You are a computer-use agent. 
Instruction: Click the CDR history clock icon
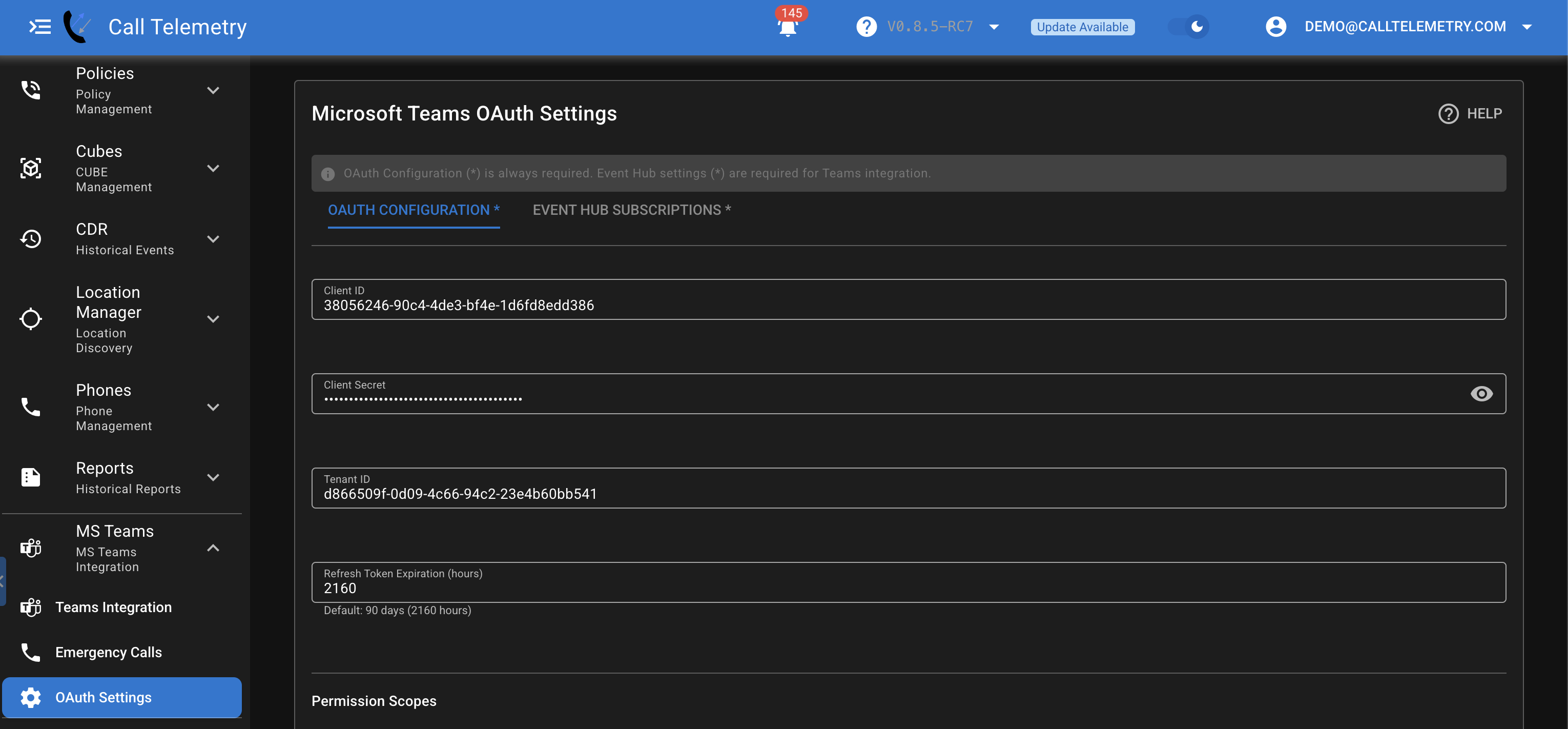click(30, 239)
